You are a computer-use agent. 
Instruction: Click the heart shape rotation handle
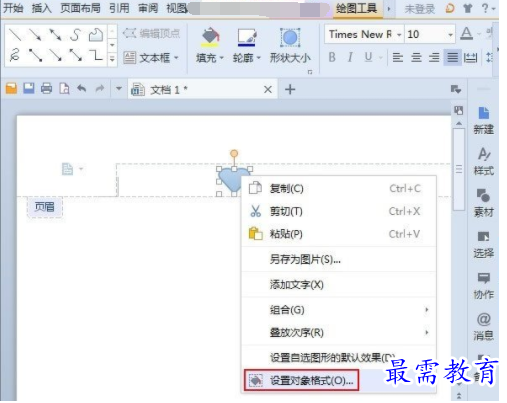click(234, 153)
